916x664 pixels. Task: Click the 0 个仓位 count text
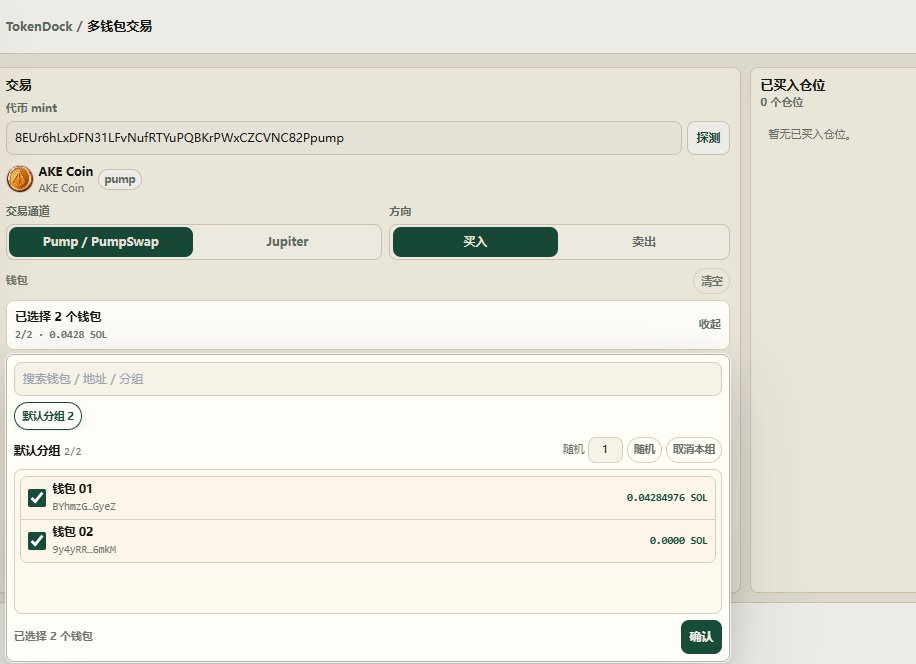pyautogui.click(x=782, y=102)
